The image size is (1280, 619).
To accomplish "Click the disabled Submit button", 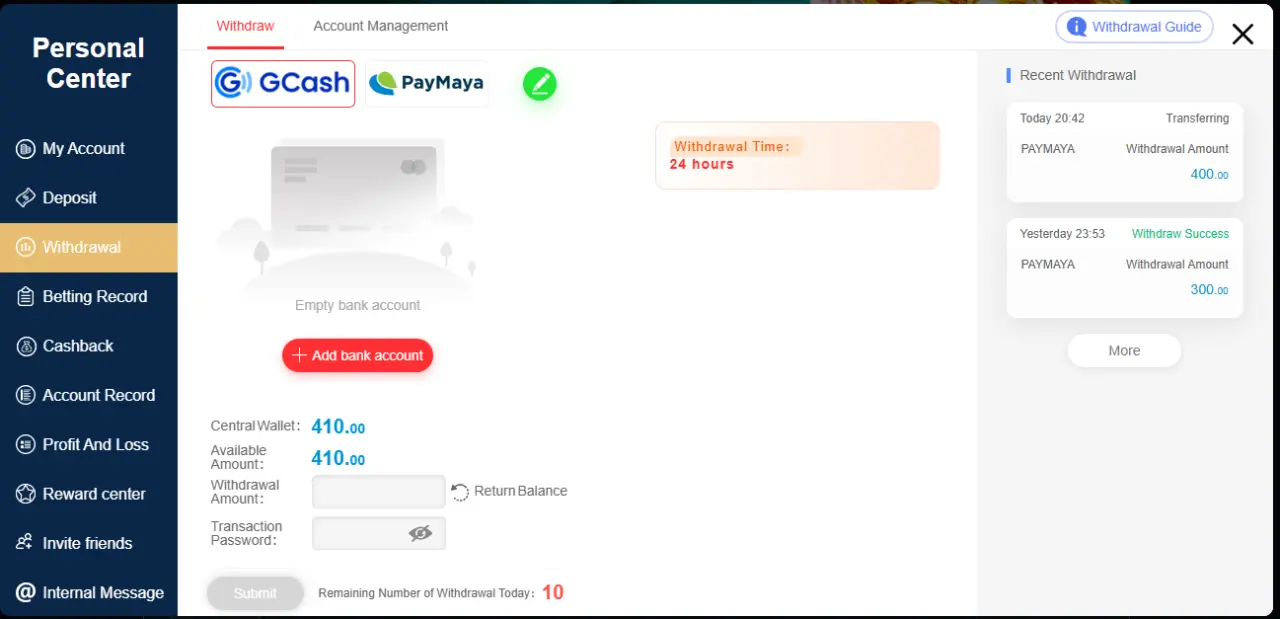I will tap(255, 593).
